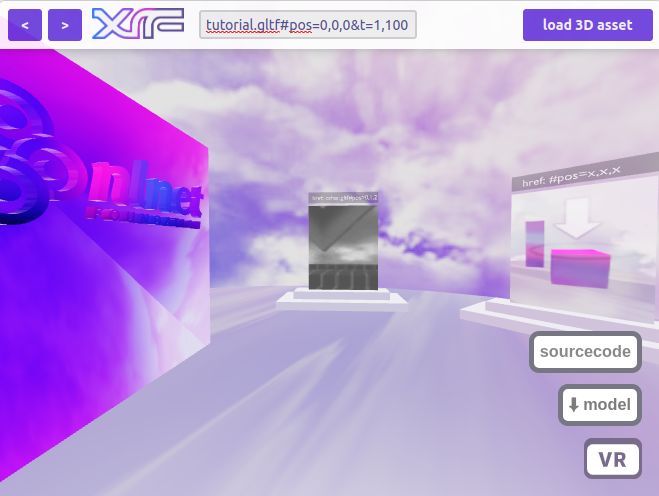659x496 pixels.
Task: Click the forward navigation arrow button
Action: 65,25
